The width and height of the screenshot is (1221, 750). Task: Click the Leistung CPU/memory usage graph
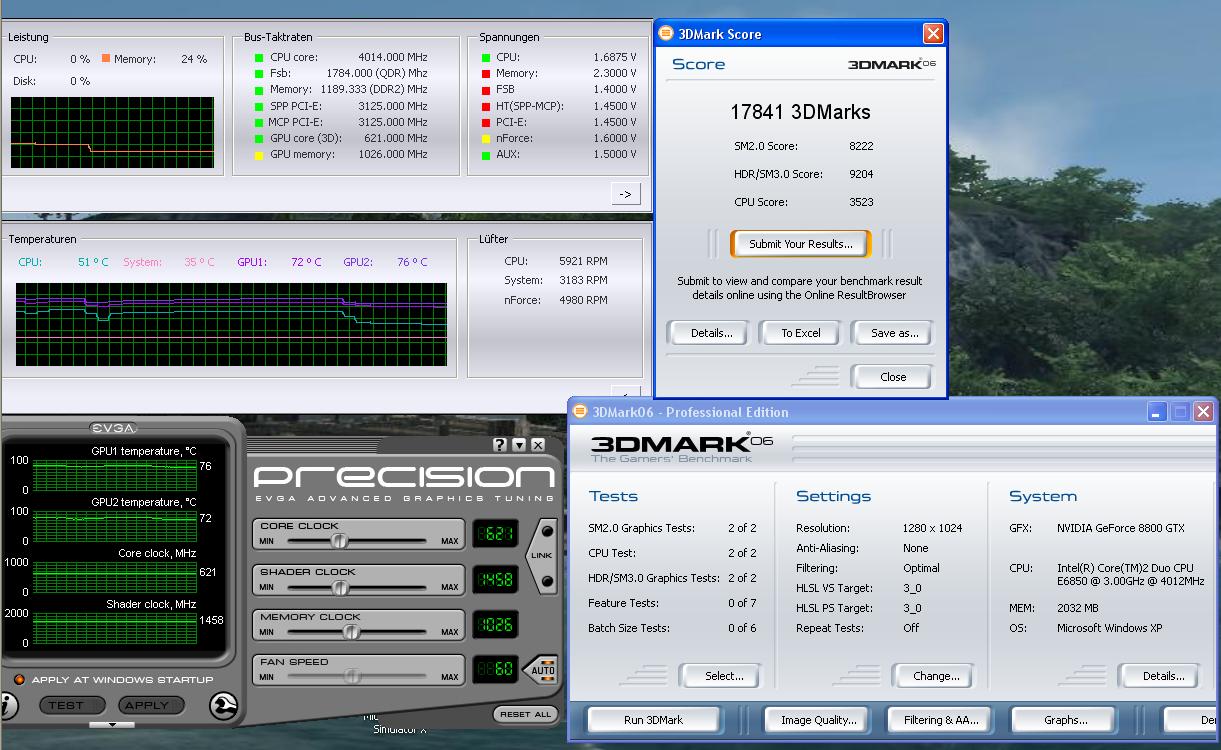112,132
